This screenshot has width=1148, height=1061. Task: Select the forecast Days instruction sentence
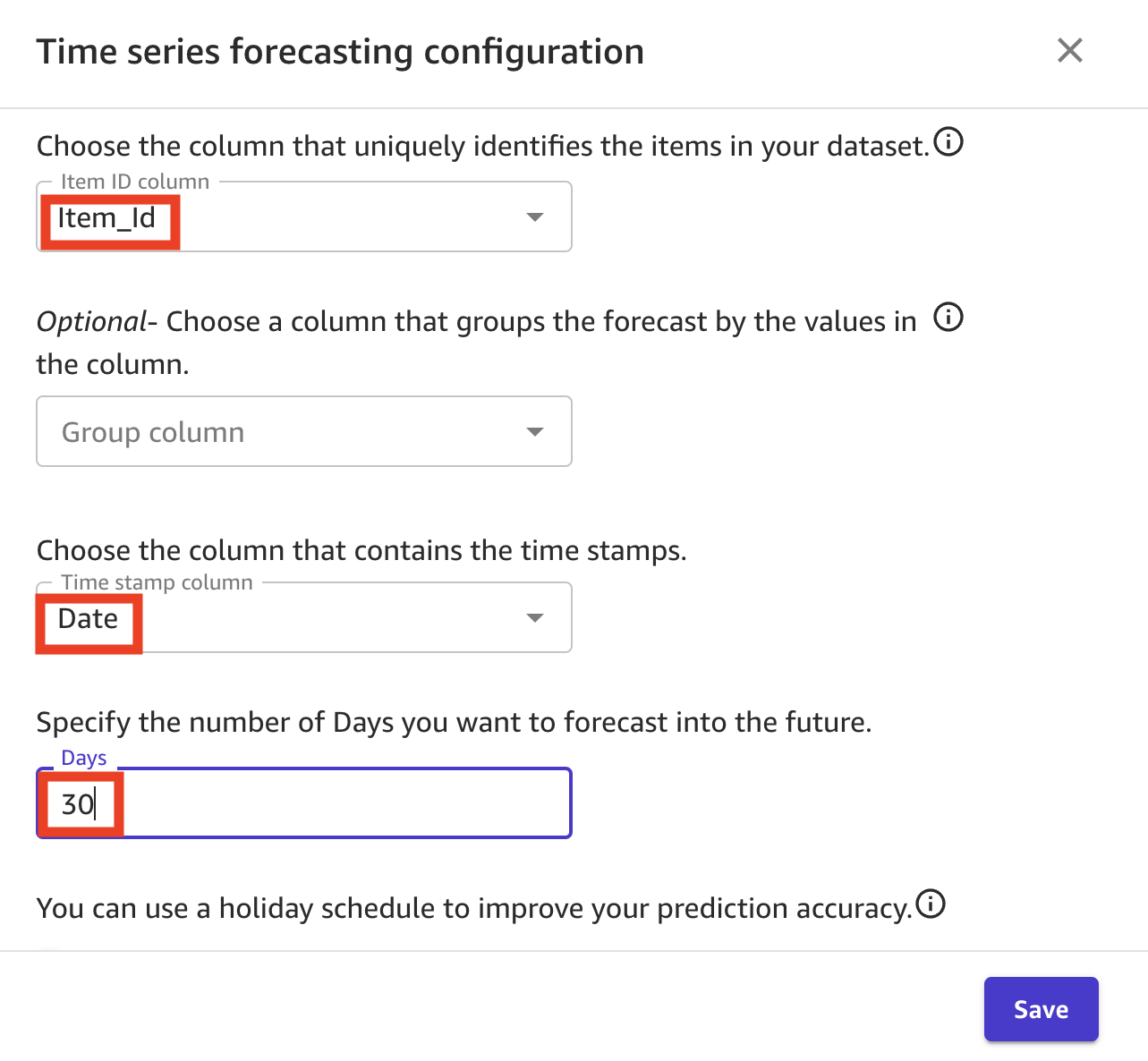[x=454, y=723]
